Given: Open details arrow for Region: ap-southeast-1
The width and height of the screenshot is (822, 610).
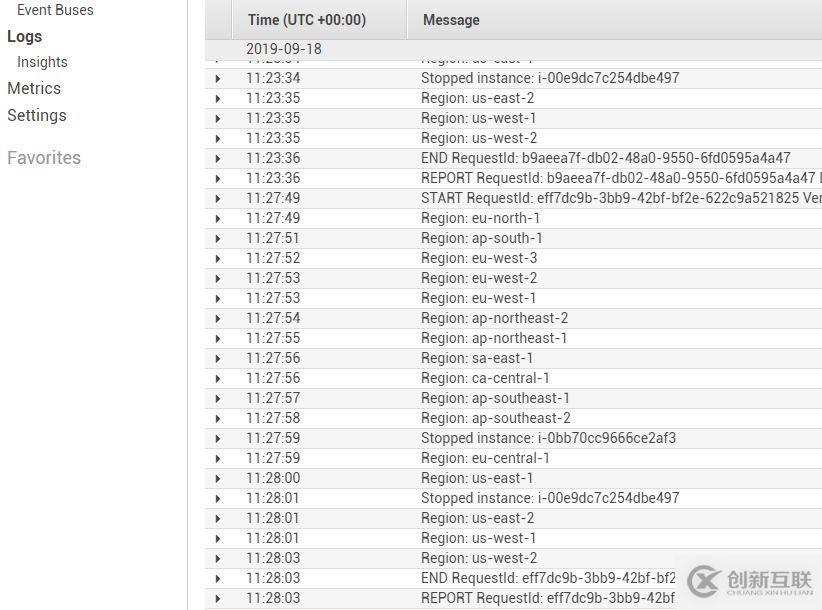Looking at the screenshot, I should click(x=218, y=398).
